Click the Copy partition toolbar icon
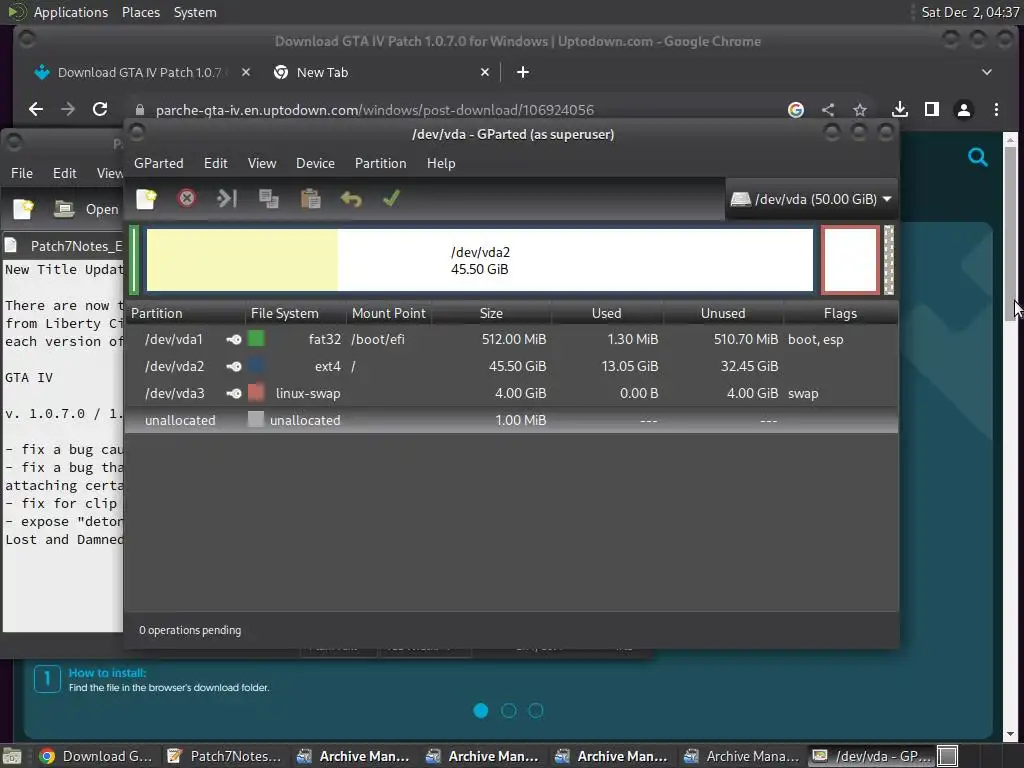The image size is (1024, 768). point(268,199)
